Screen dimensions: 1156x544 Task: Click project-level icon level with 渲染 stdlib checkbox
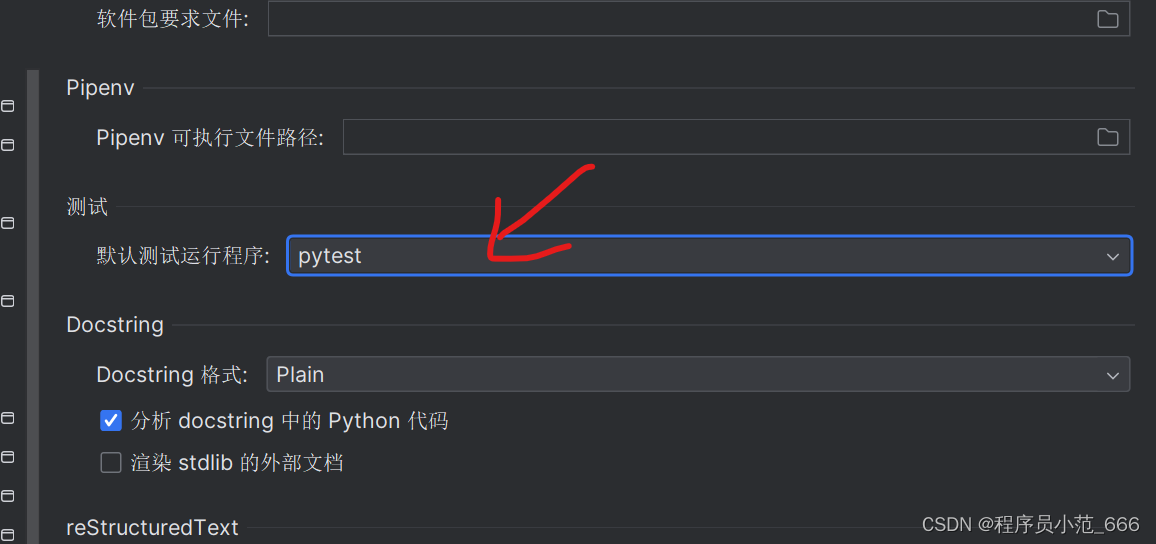tap(7, 457)
